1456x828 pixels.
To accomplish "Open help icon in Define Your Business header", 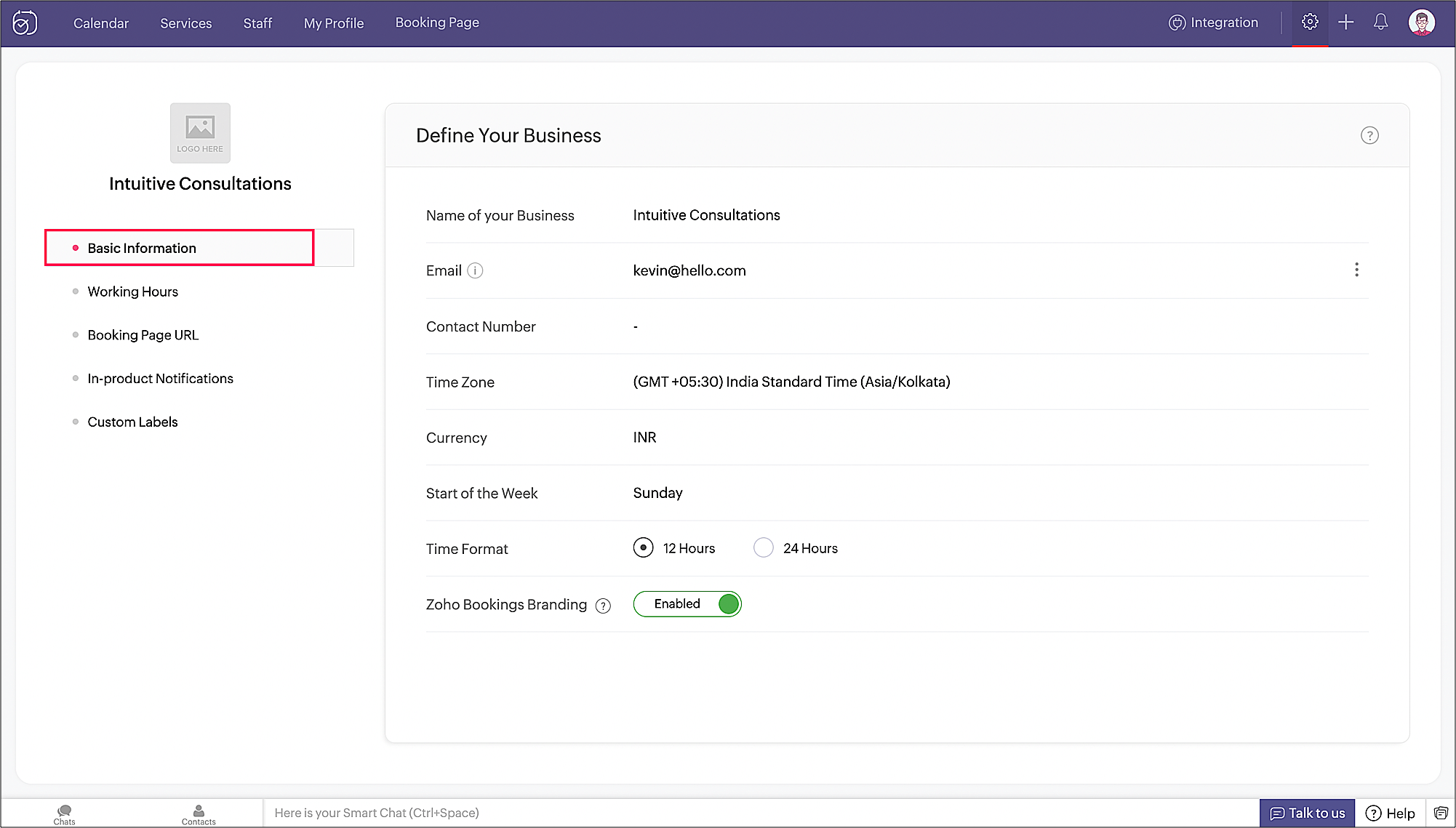I will coord(1369,136).
